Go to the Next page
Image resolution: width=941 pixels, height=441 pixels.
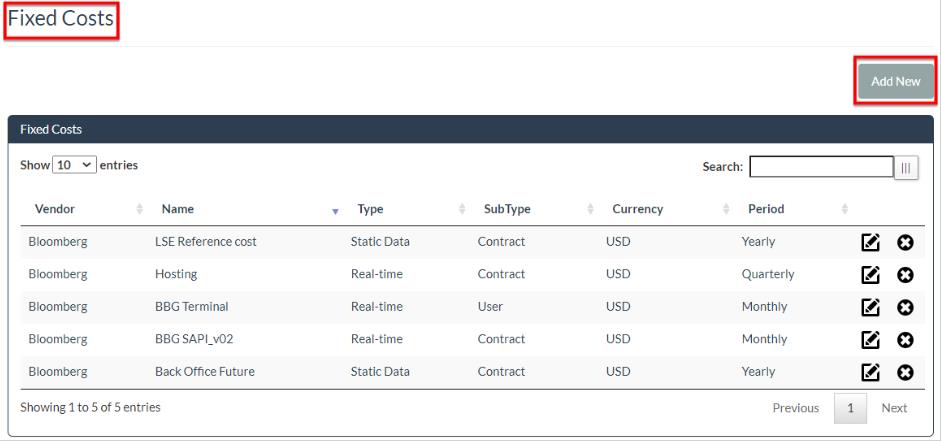coord(894,408)
